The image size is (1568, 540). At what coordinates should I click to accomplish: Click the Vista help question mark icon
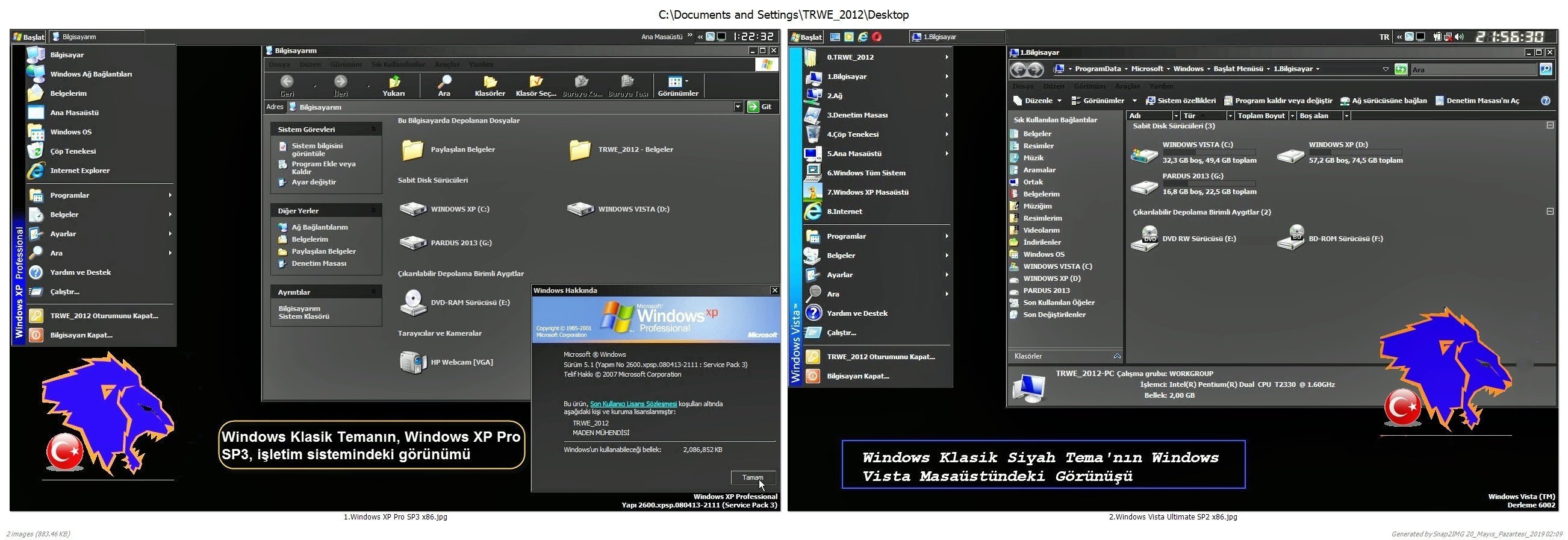(1545, 101)
